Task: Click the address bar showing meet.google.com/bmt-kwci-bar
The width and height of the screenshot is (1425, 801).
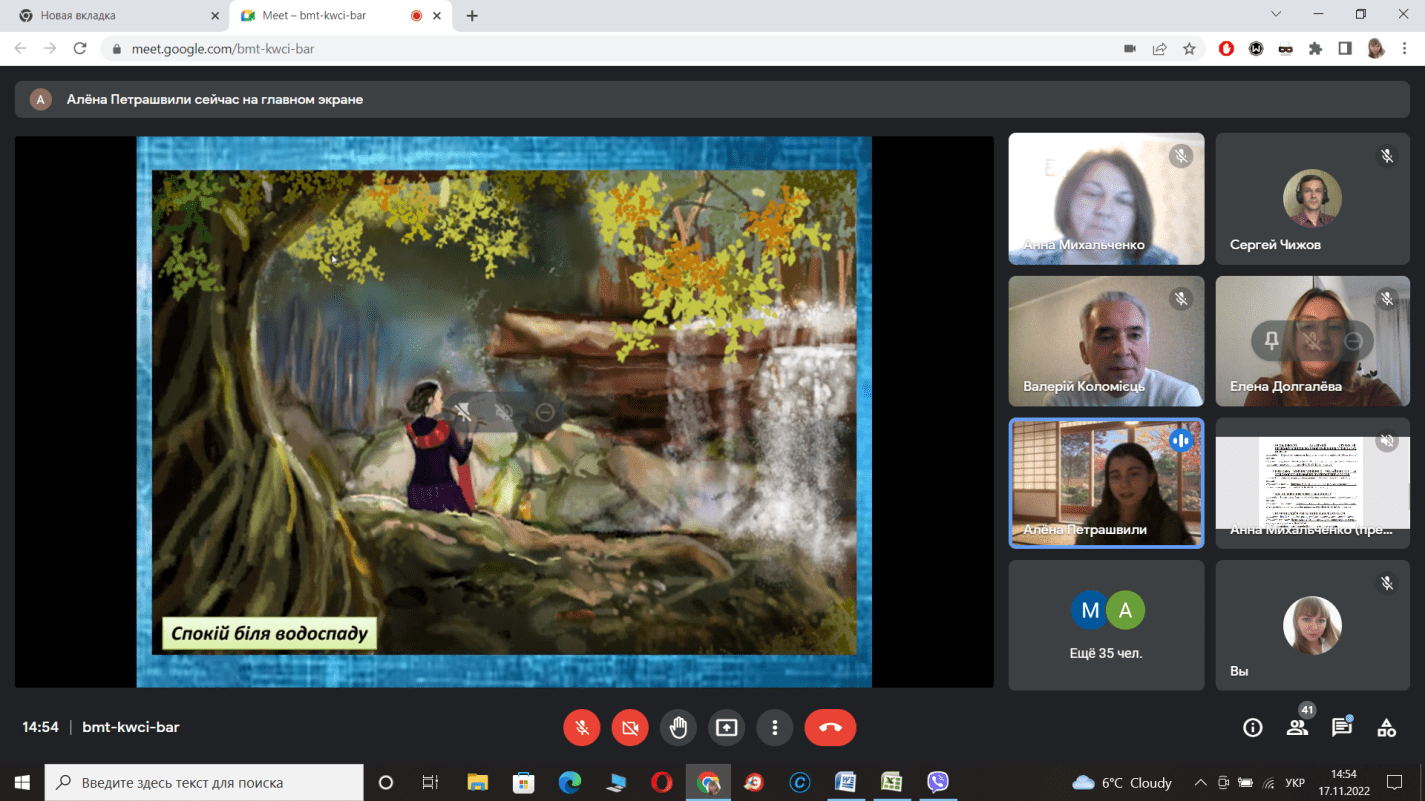Action: point(655,48)
